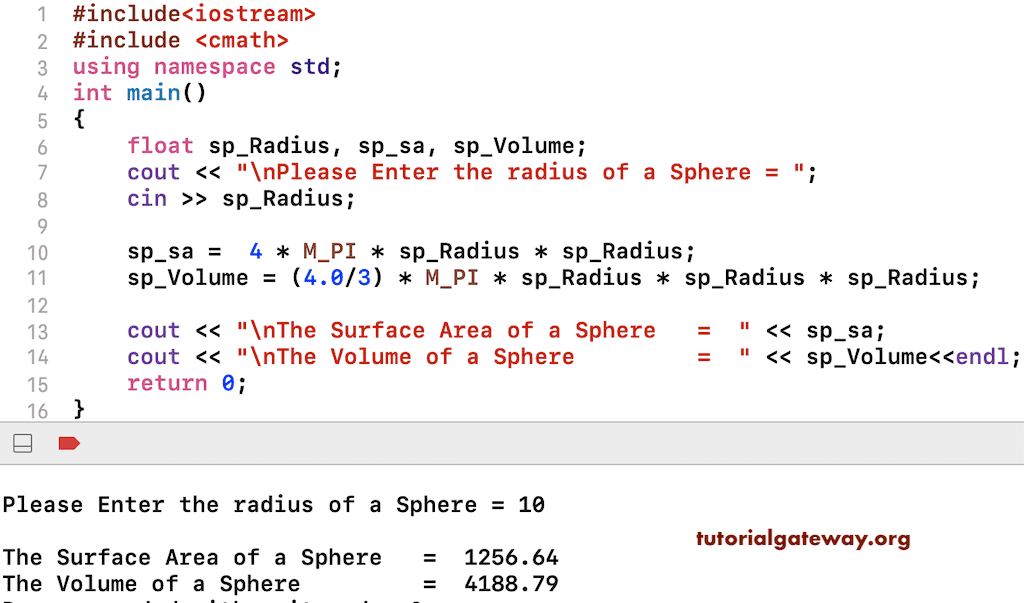Select the main() function name
Viewport: 1024px width, 603px height.
pos(152,92)
